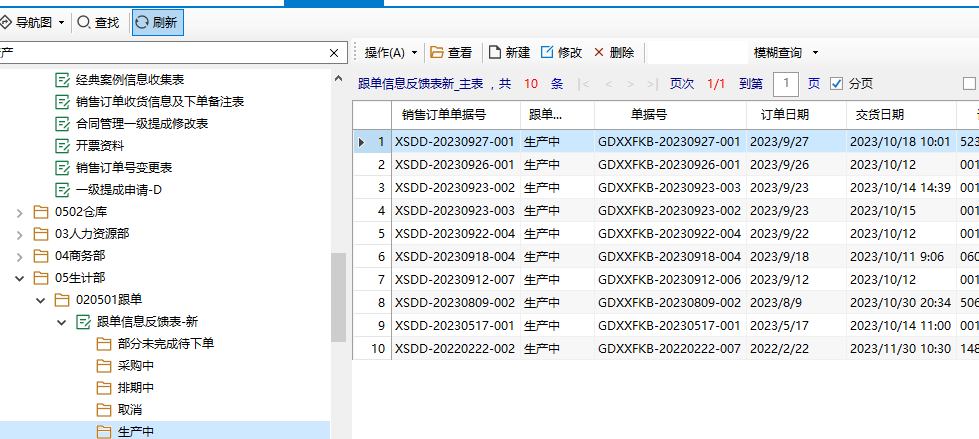Click the page number input field

click(787, 84)
